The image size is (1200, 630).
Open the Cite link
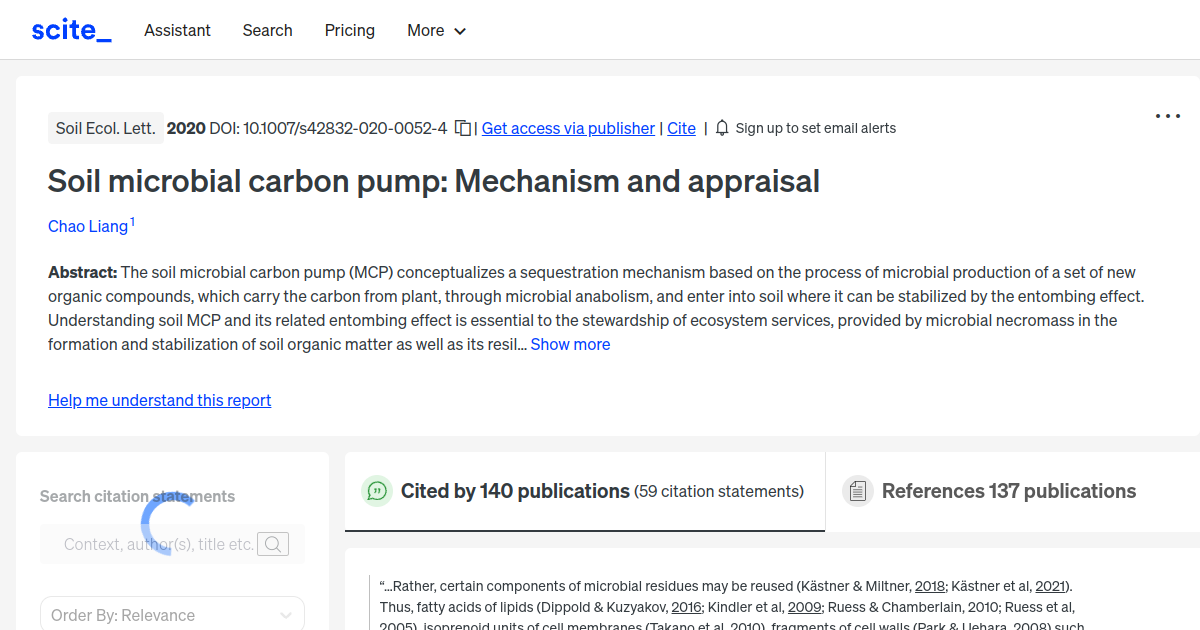pyautogui.click(x=681, y=128)
